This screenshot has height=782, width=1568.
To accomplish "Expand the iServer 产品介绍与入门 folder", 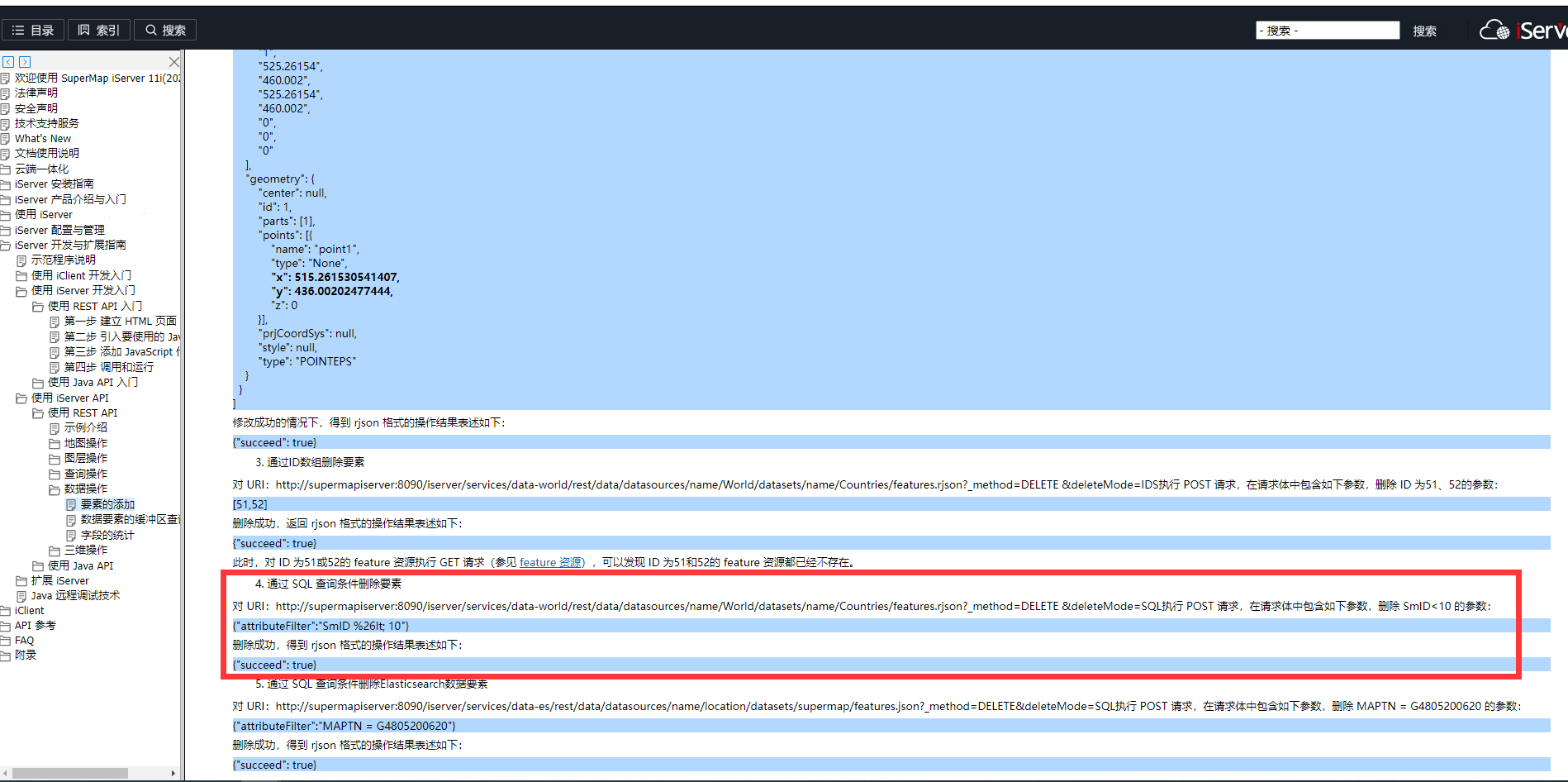I will (x=5, y=200).
